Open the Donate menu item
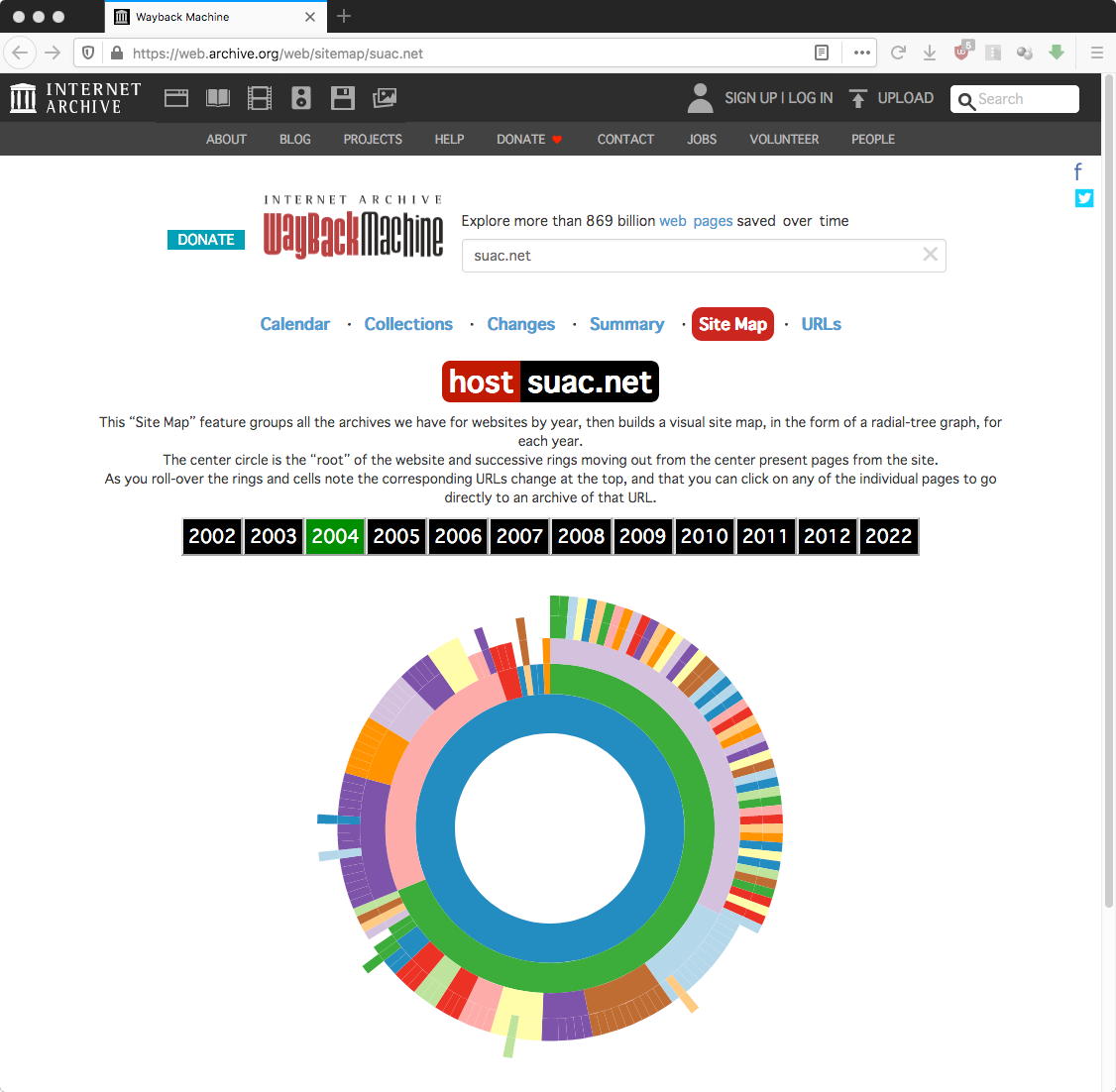Viewport: 1116px width, 1092px height. [529, 140]
